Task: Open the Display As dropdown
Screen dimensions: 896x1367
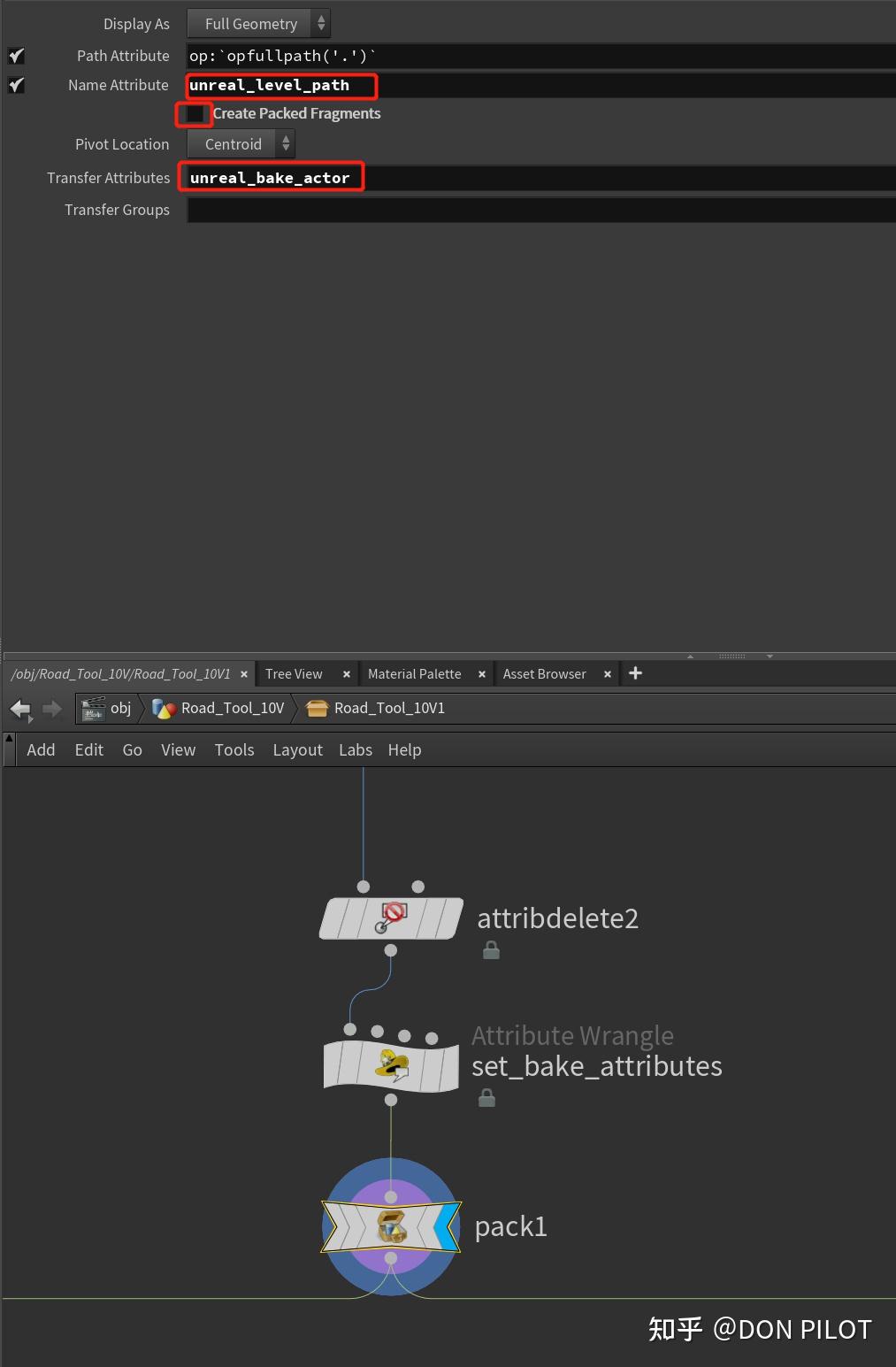Action: (258, 24)
